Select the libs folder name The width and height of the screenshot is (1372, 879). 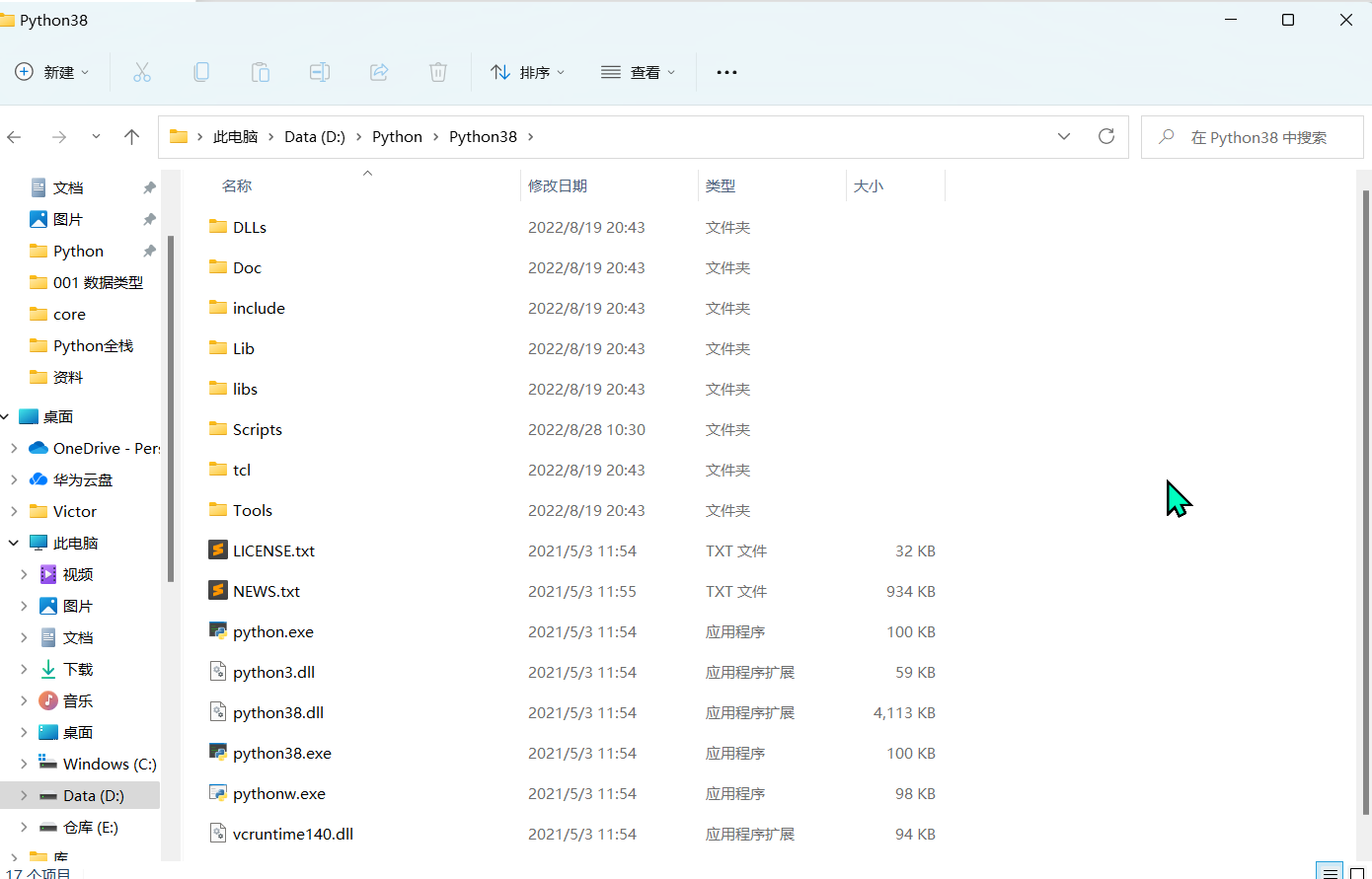[245, 389]
